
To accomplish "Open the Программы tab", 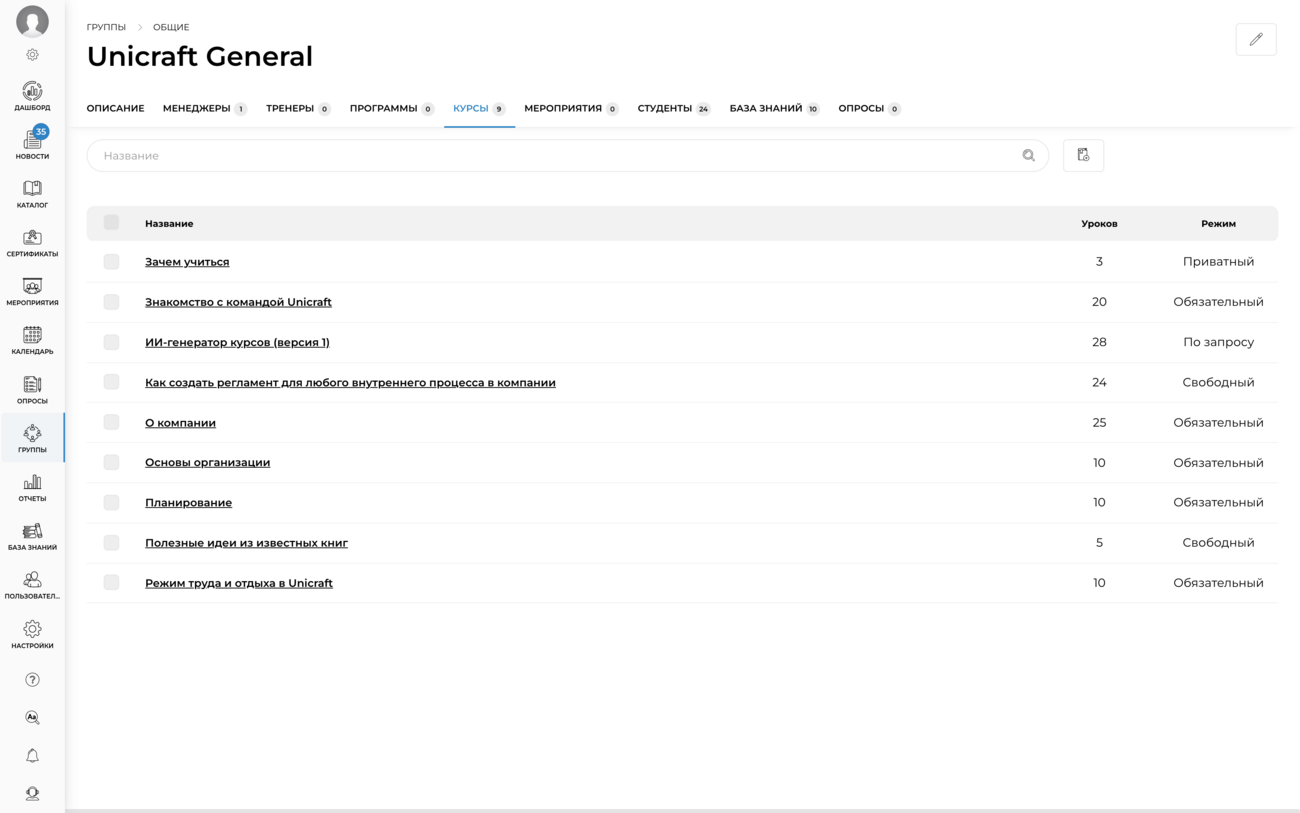I will tap(391, 108).
